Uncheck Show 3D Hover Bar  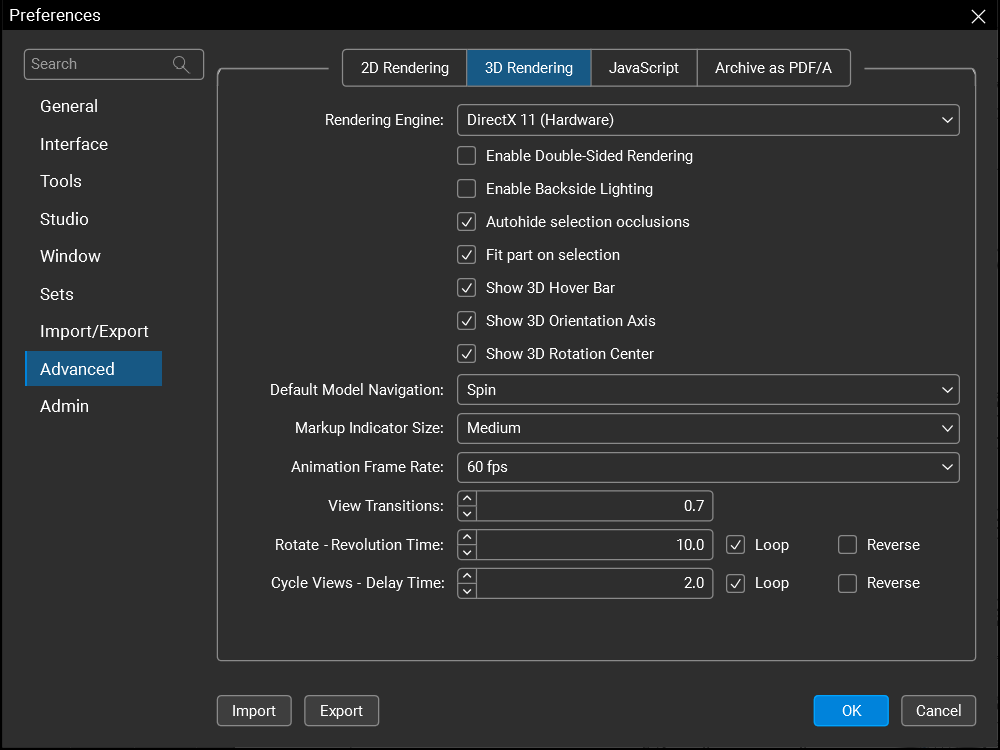pos(467,288)
